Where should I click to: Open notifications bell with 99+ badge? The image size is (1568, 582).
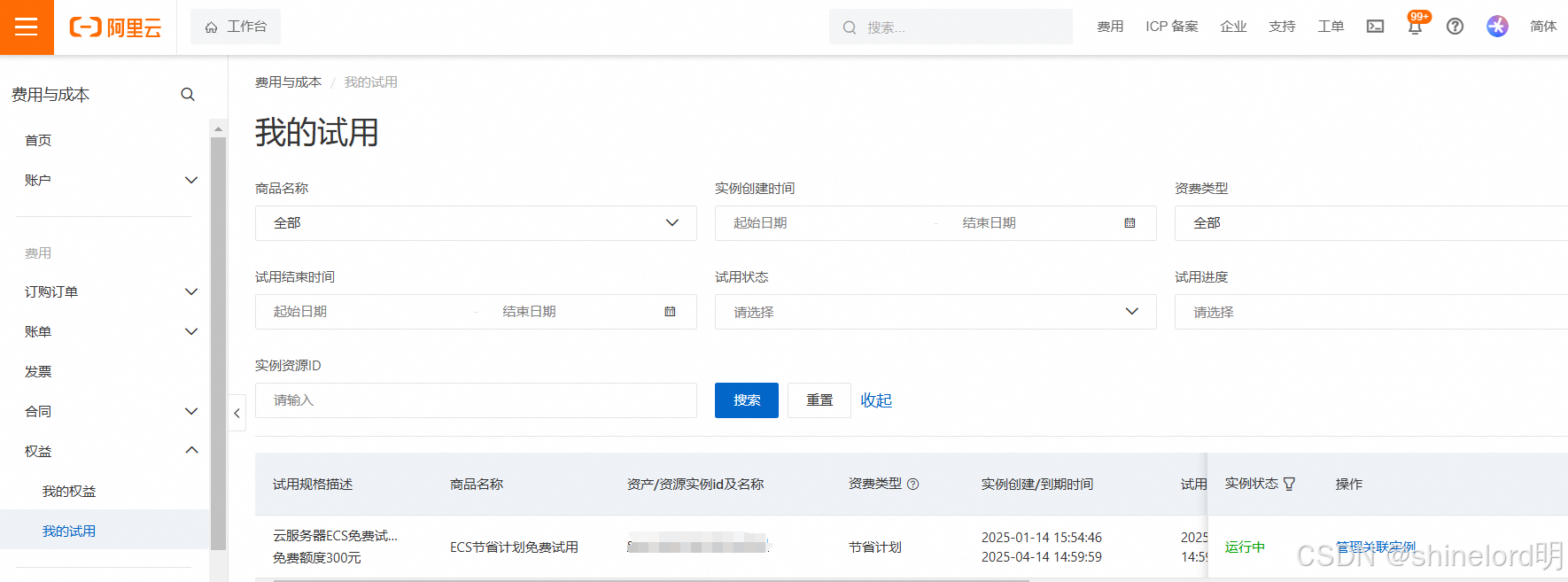[x=1415, y=27]
